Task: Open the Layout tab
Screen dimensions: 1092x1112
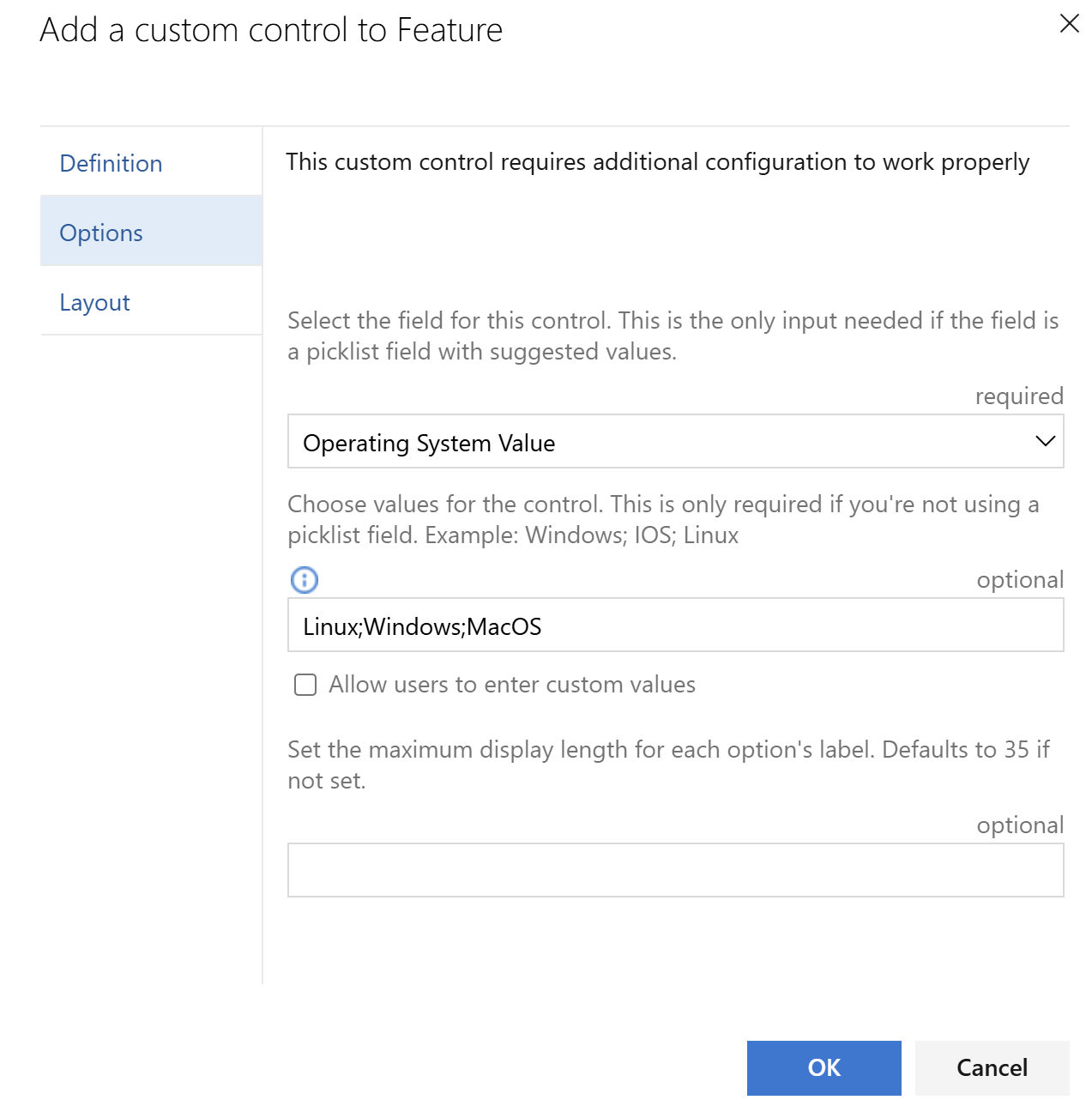Action: (x=95, y=302)
